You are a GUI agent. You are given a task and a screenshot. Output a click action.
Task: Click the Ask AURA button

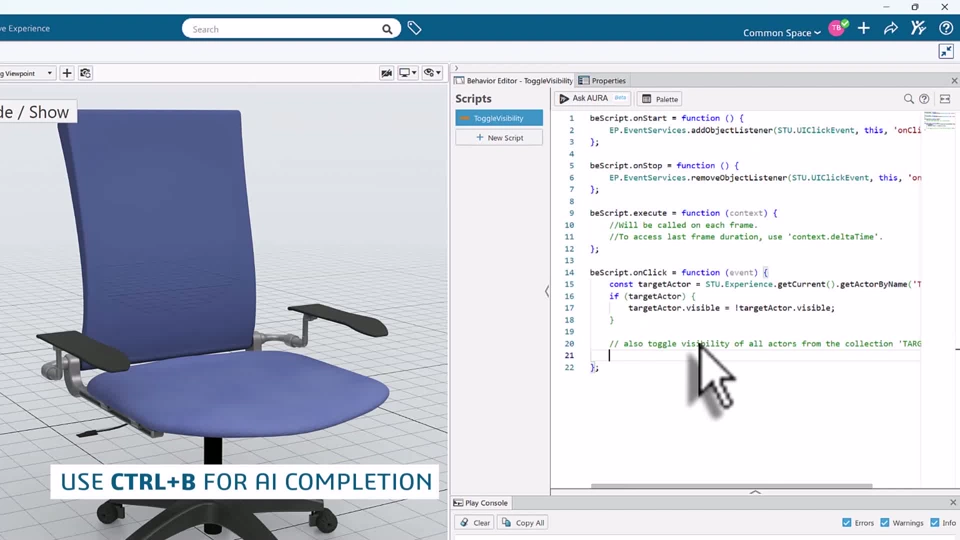592,99
